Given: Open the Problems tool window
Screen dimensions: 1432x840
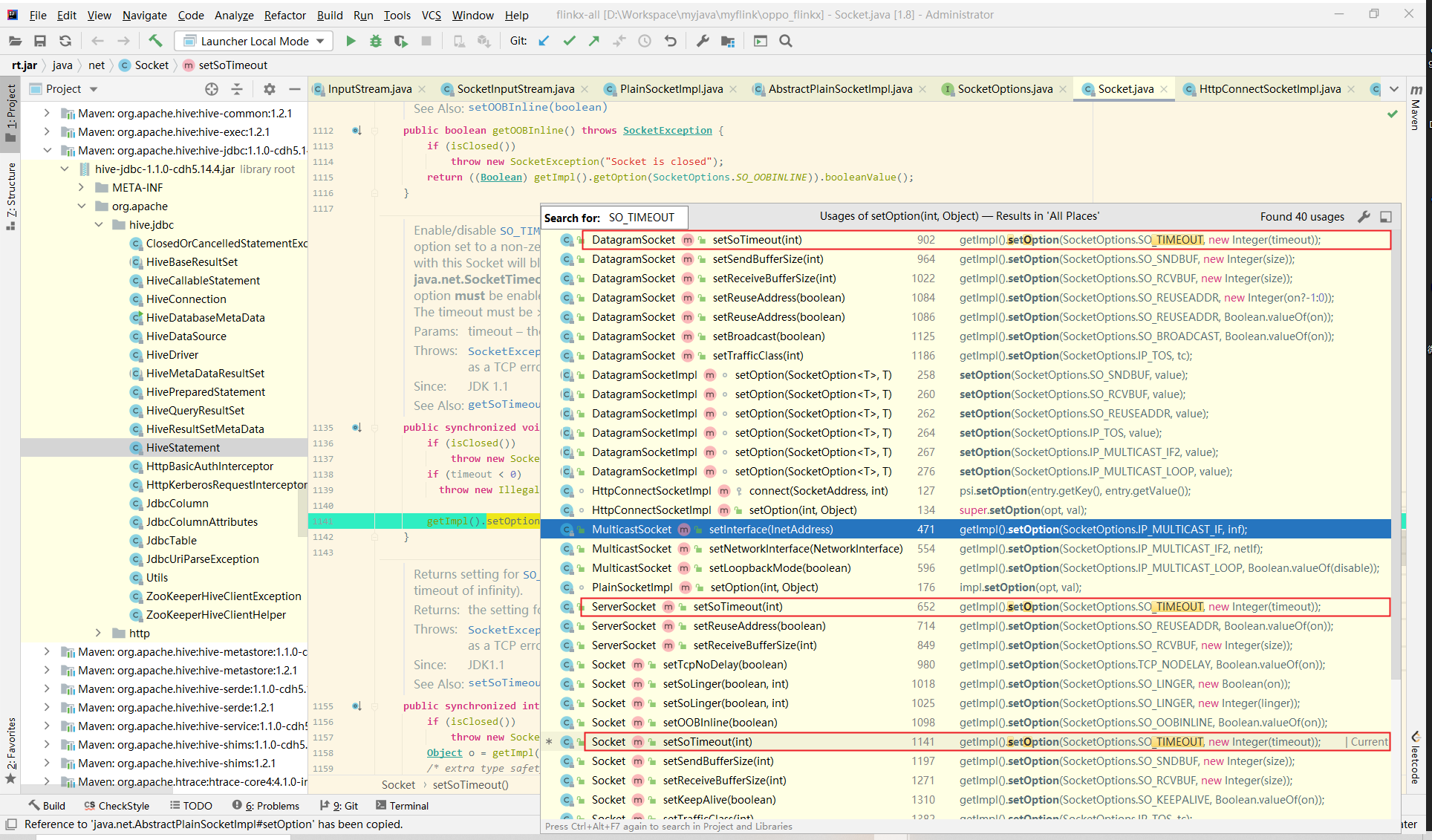Looking at the screenshot, I should (265, 806).
